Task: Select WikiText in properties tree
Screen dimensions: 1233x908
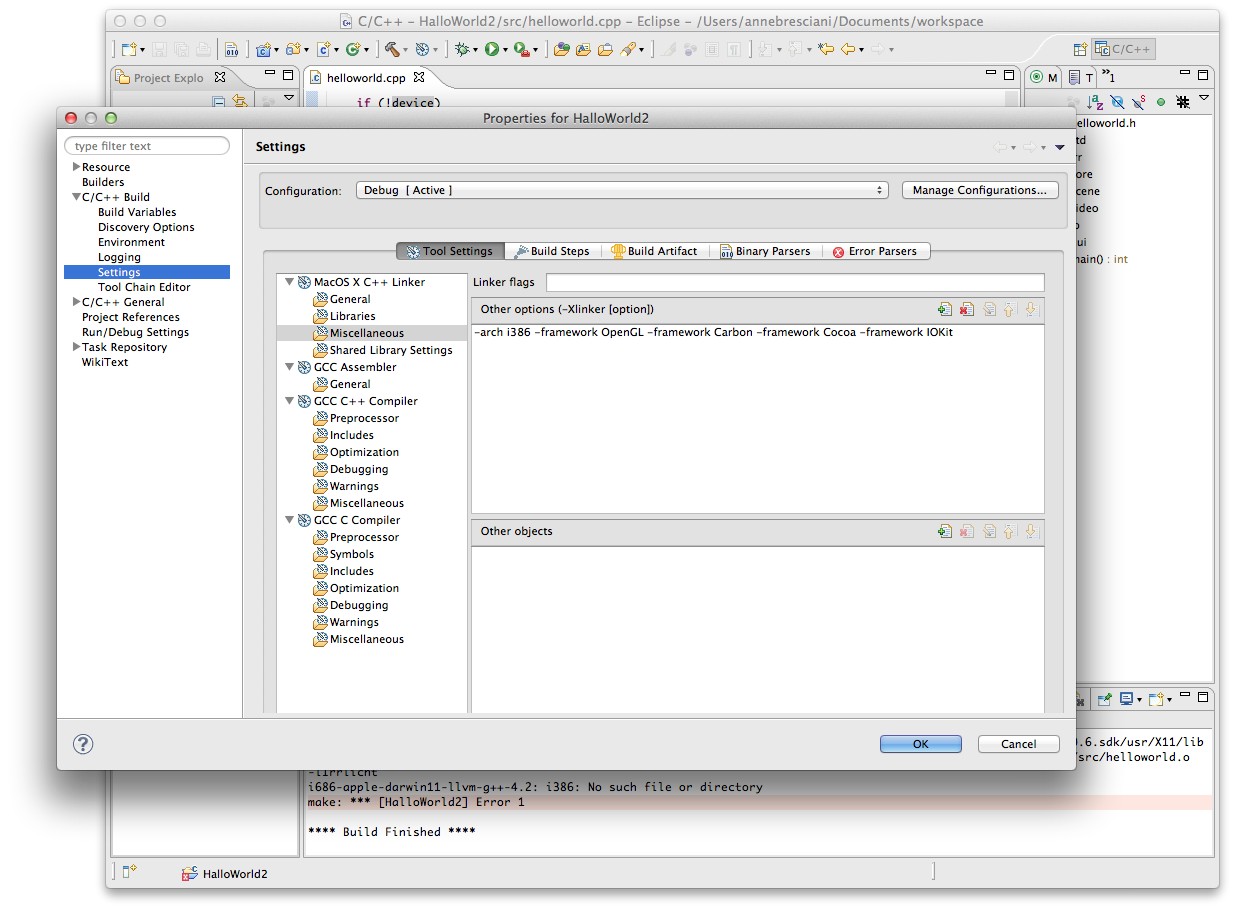Action: click(x=105, y=362)
